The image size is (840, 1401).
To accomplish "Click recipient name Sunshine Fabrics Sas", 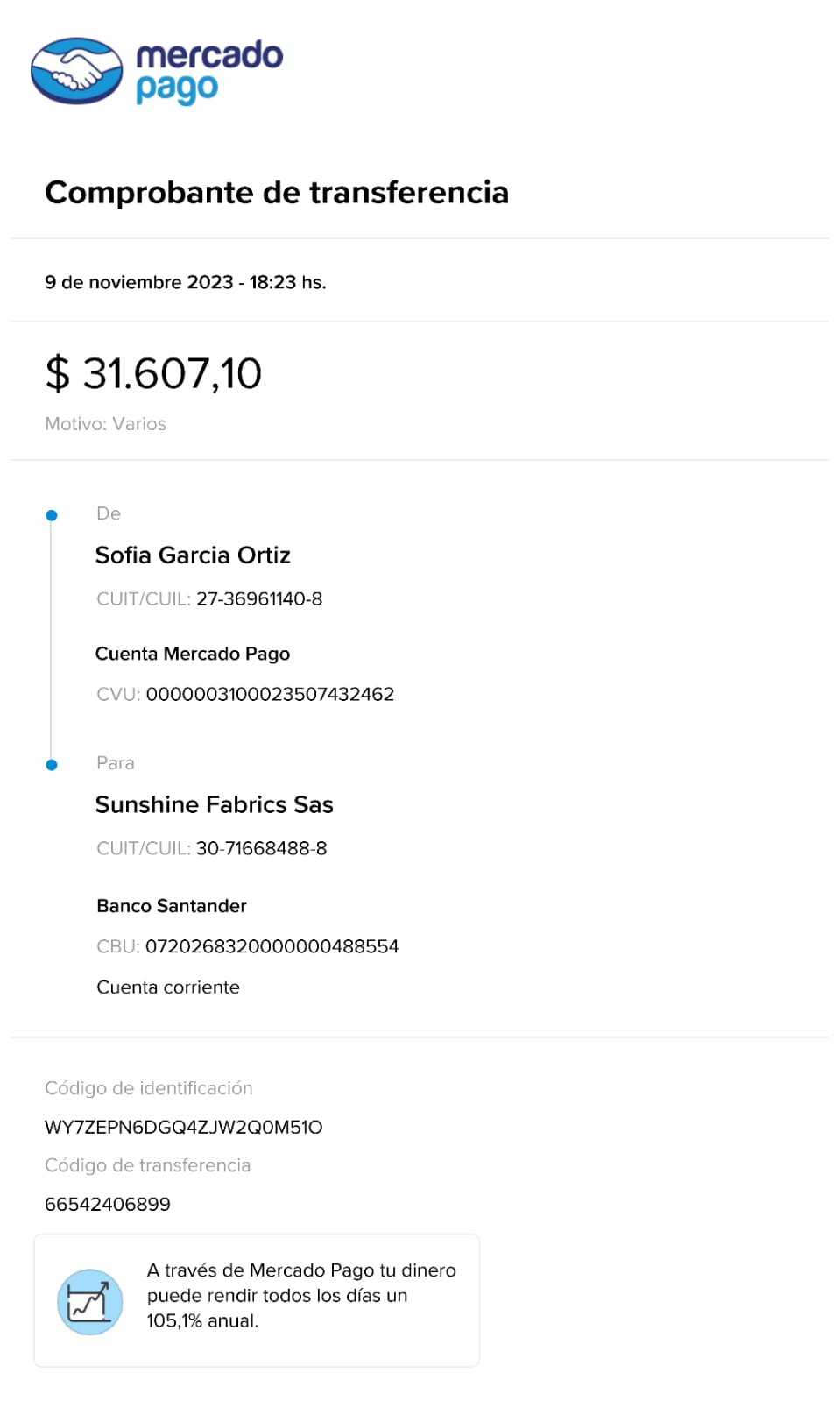I will 214,805.
